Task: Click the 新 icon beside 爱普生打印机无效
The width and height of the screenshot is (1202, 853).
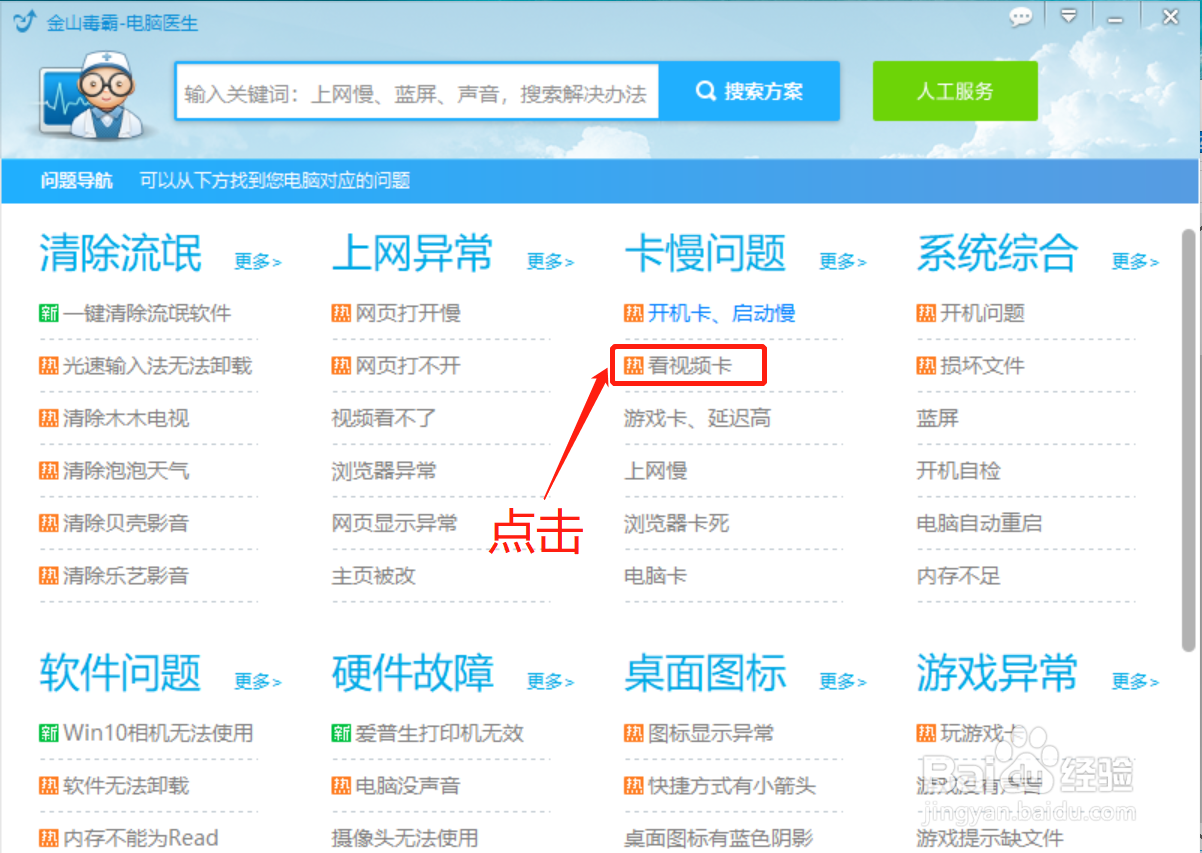Action: (x=341, y=733)
